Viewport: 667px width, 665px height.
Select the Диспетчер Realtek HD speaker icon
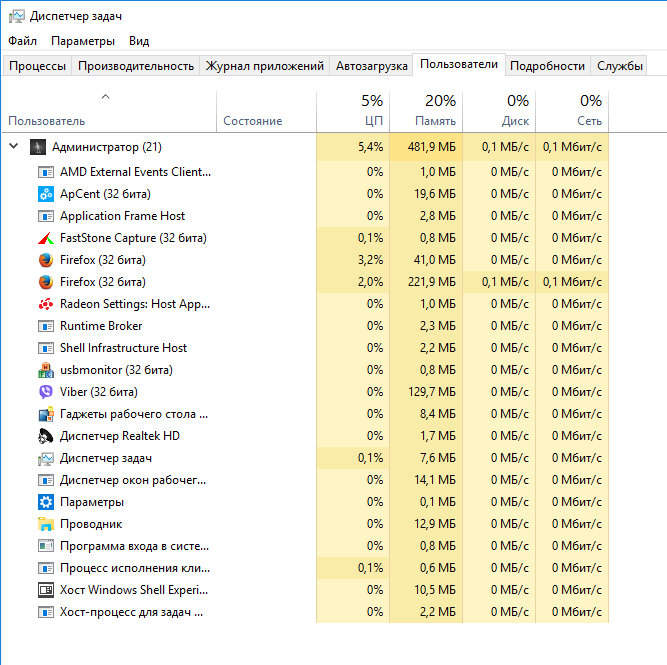tap(46, 436)
